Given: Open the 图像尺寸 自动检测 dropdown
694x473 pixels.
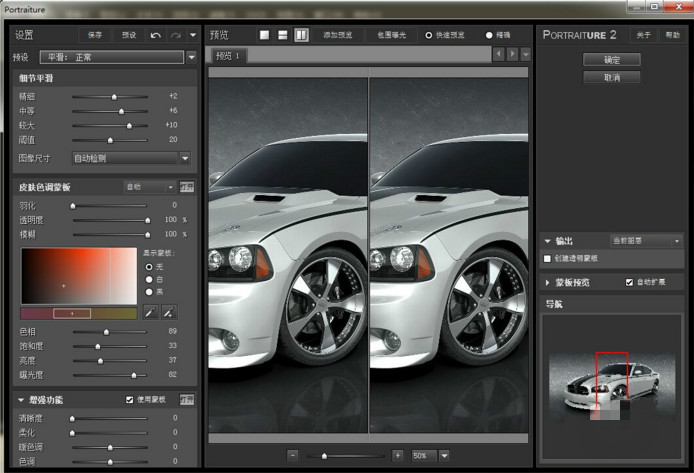Looking at the screenshot, I should pyautogui.click(x=185, y=157).
